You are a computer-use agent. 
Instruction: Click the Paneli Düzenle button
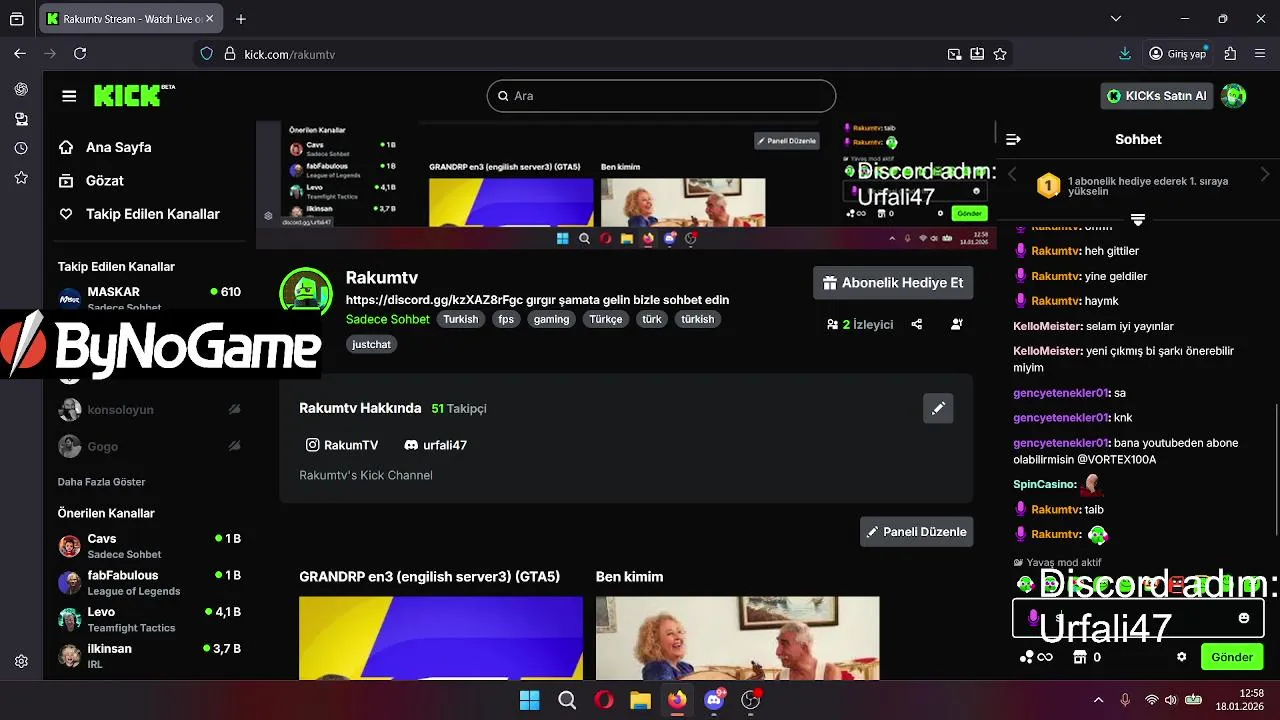[x=917, y=532]
